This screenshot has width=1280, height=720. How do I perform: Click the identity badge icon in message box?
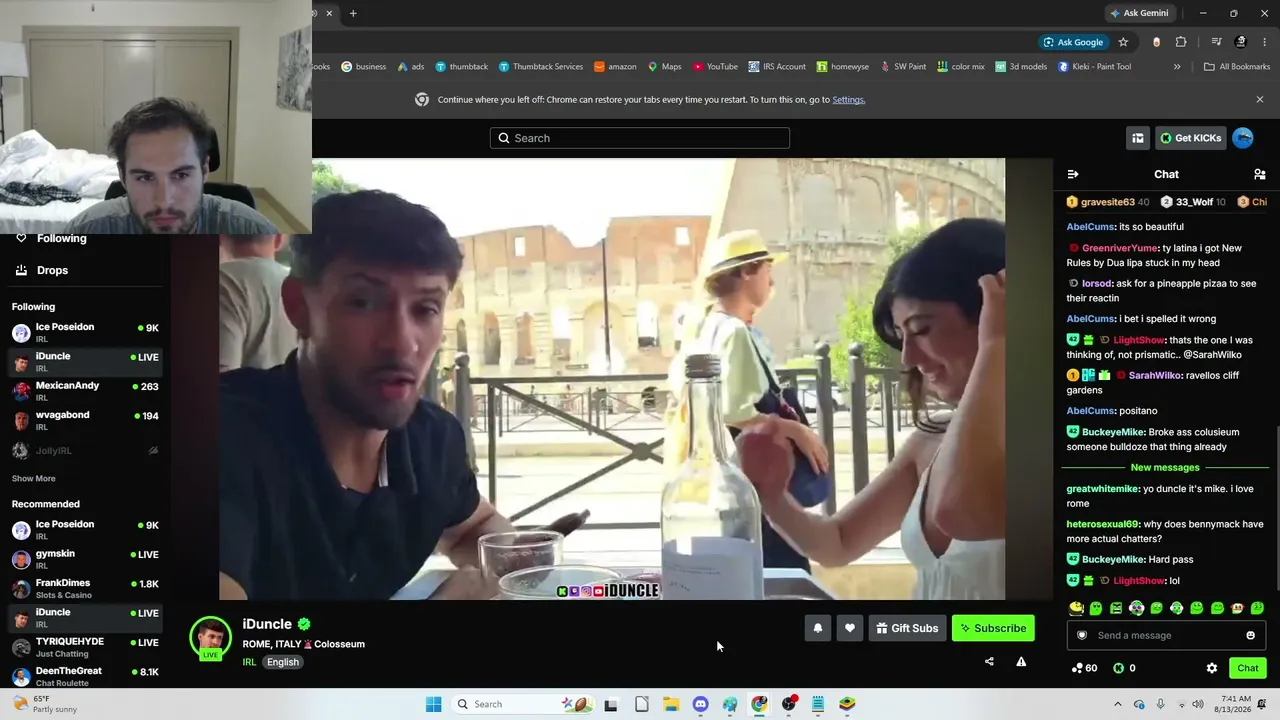point(1081,635)
